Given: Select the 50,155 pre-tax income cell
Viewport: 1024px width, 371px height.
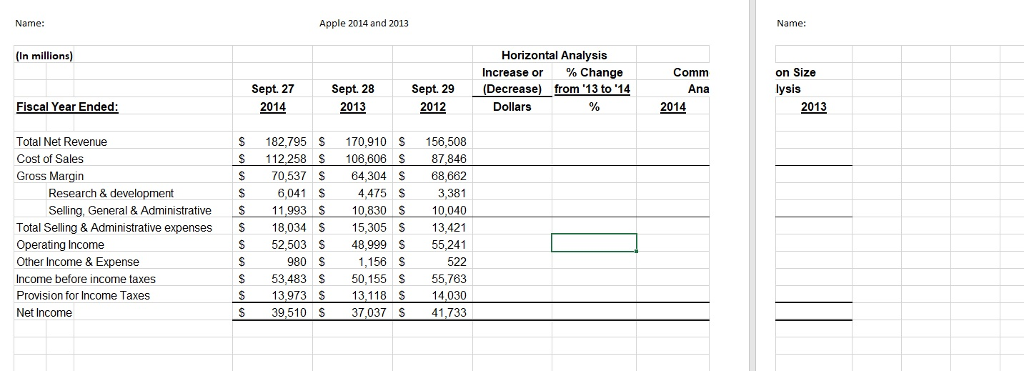Looking at the screenshot, I should click(x=353, y=279).
